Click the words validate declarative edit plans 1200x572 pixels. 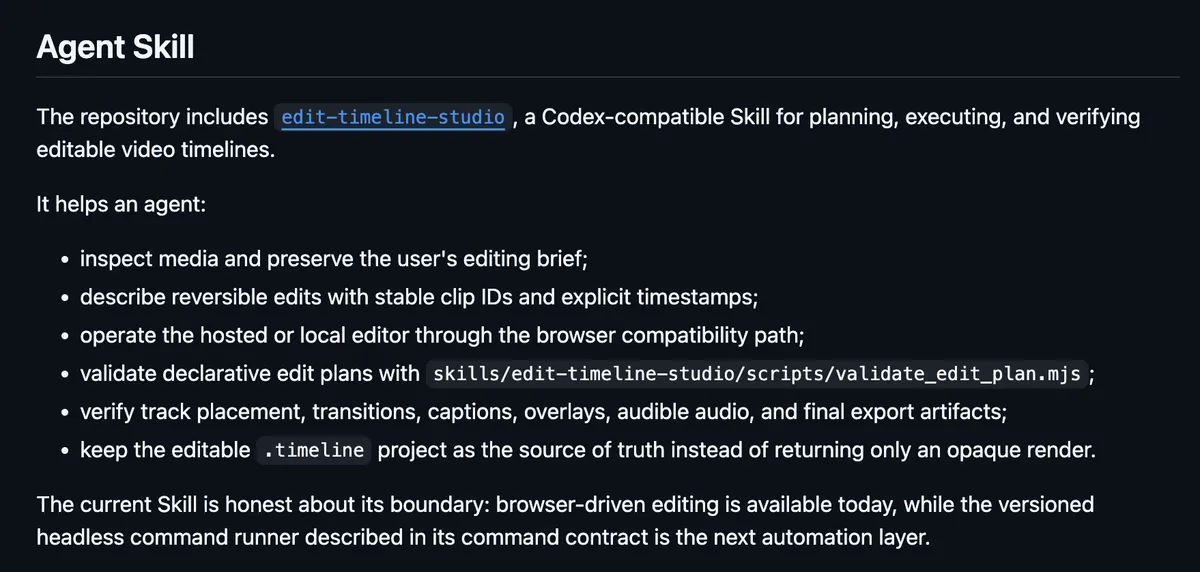250,374
